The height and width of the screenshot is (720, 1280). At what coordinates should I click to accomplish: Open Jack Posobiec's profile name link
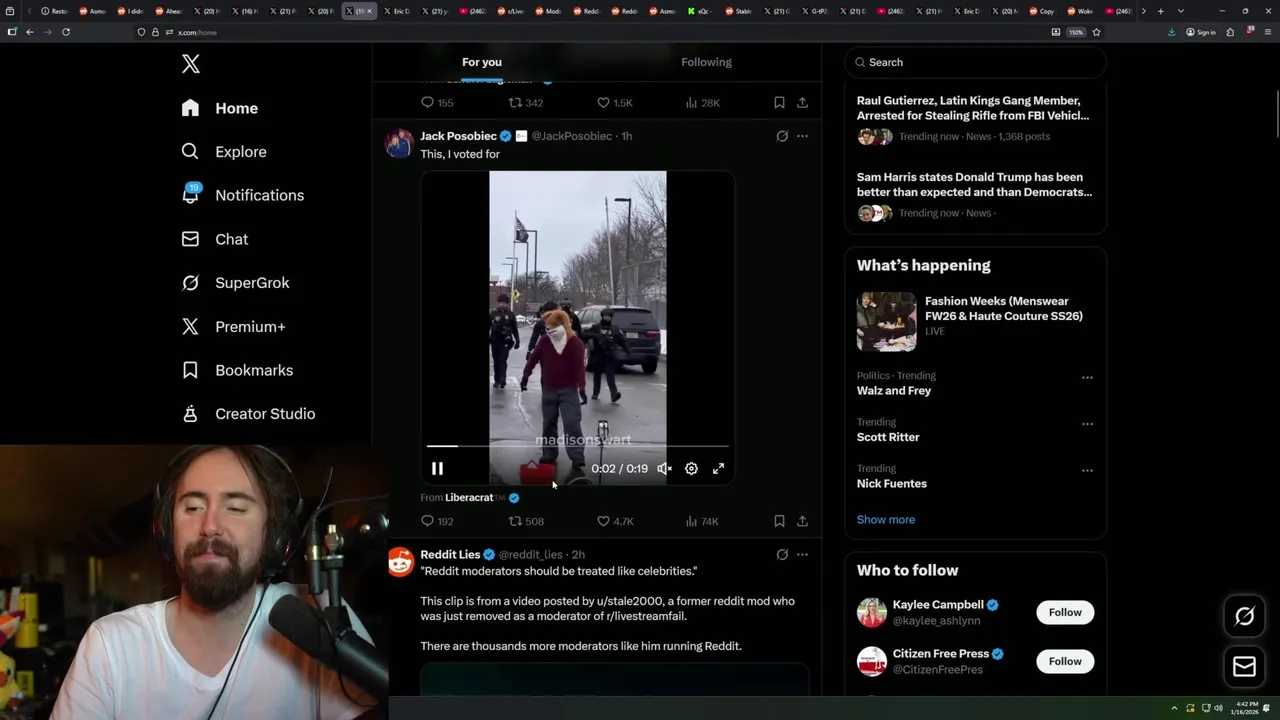coord(458,136)
